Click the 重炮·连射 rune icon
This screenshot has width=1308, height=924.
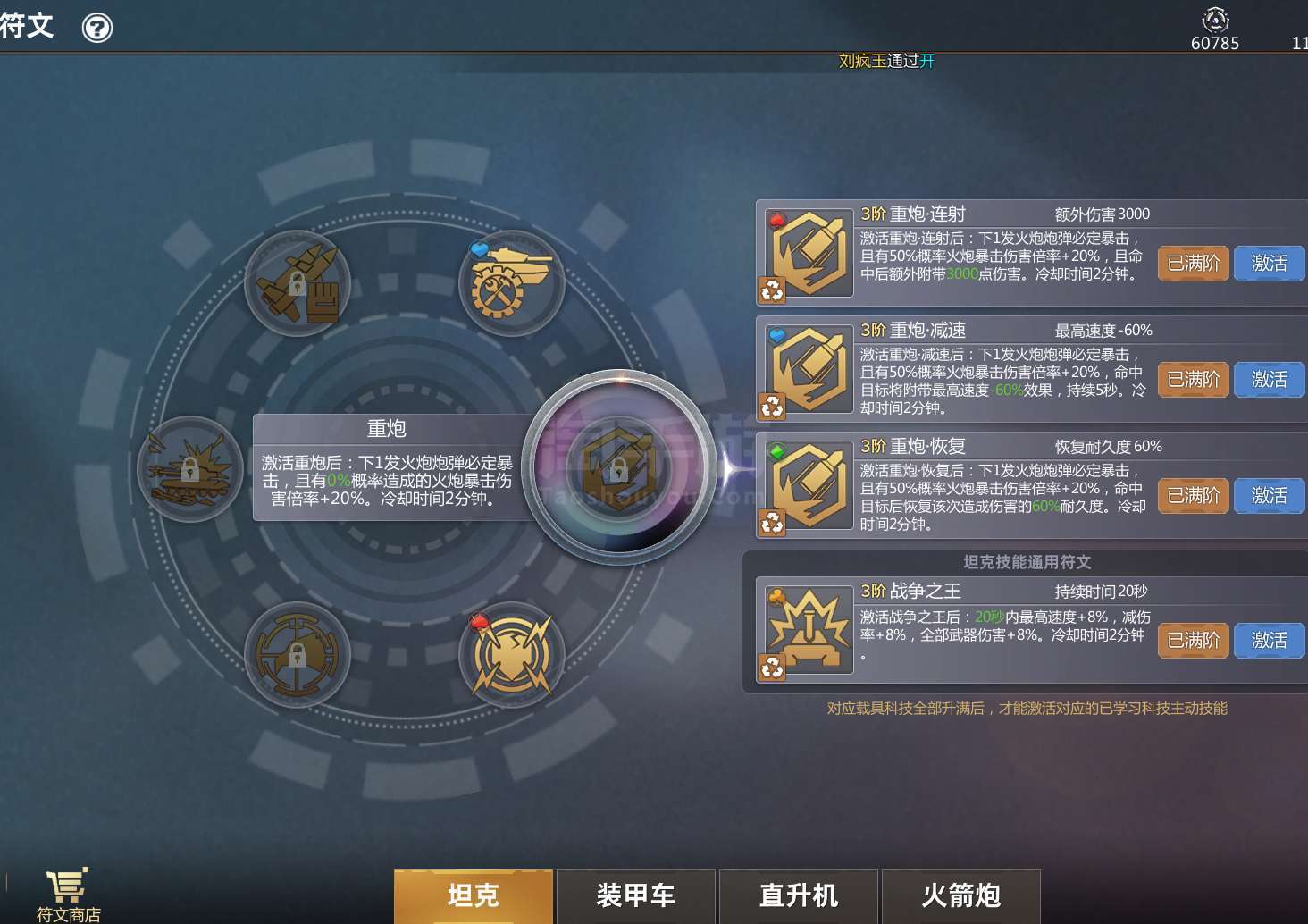click(809, 254)
